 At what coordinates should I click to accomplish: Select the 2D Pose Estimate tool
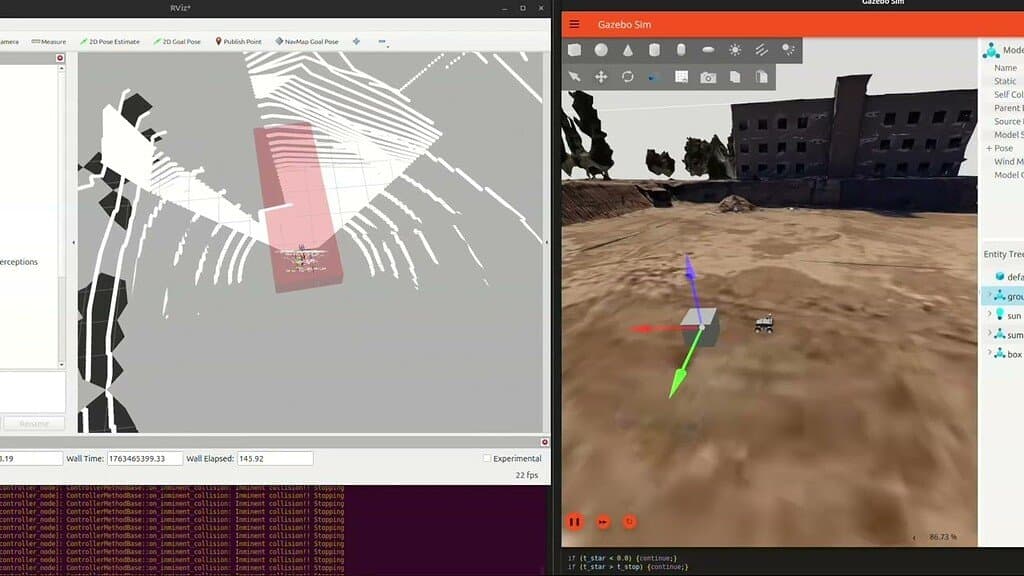tap(110, 41)
